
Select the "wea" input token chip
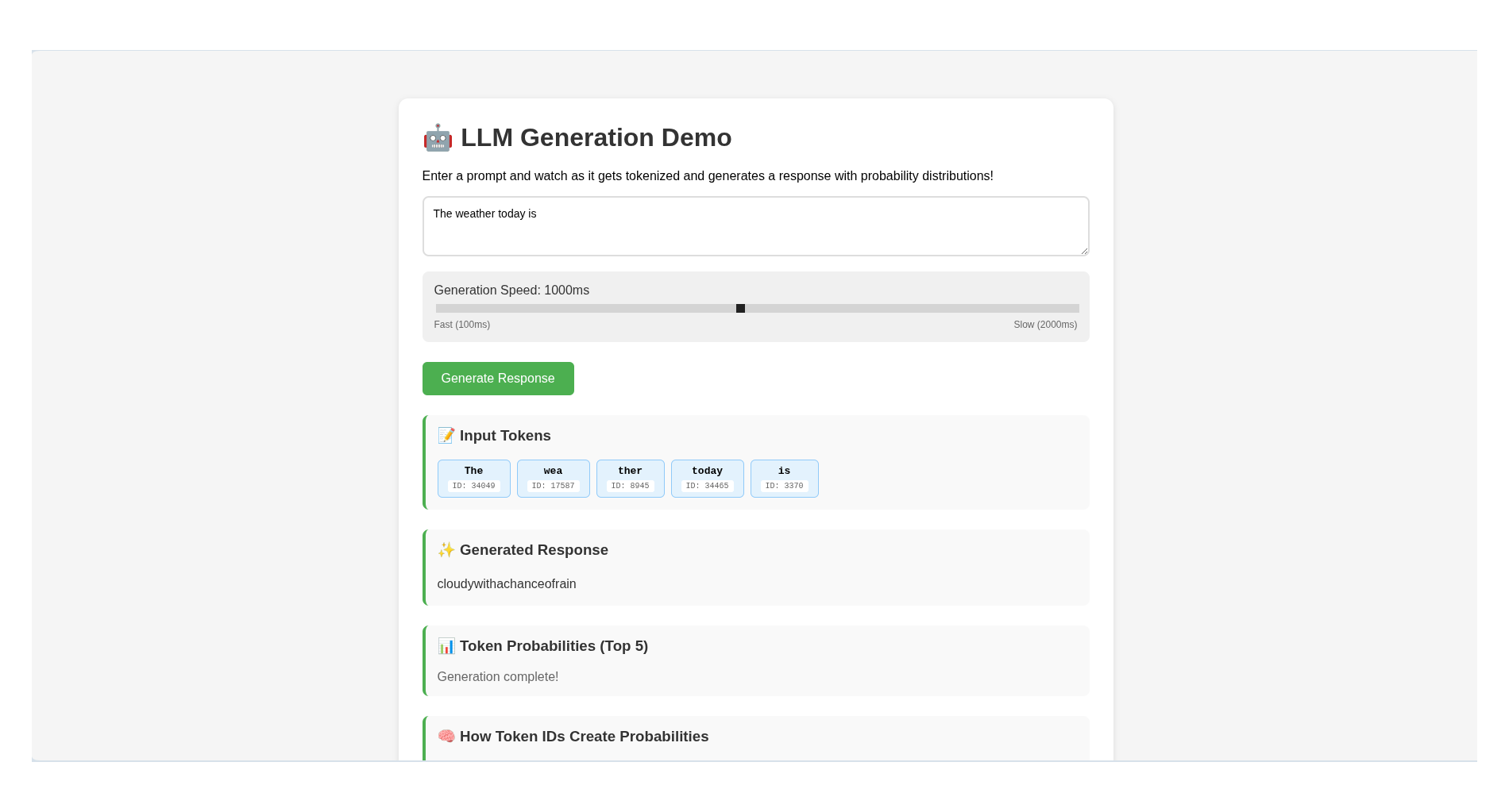[x=553, y=479]
